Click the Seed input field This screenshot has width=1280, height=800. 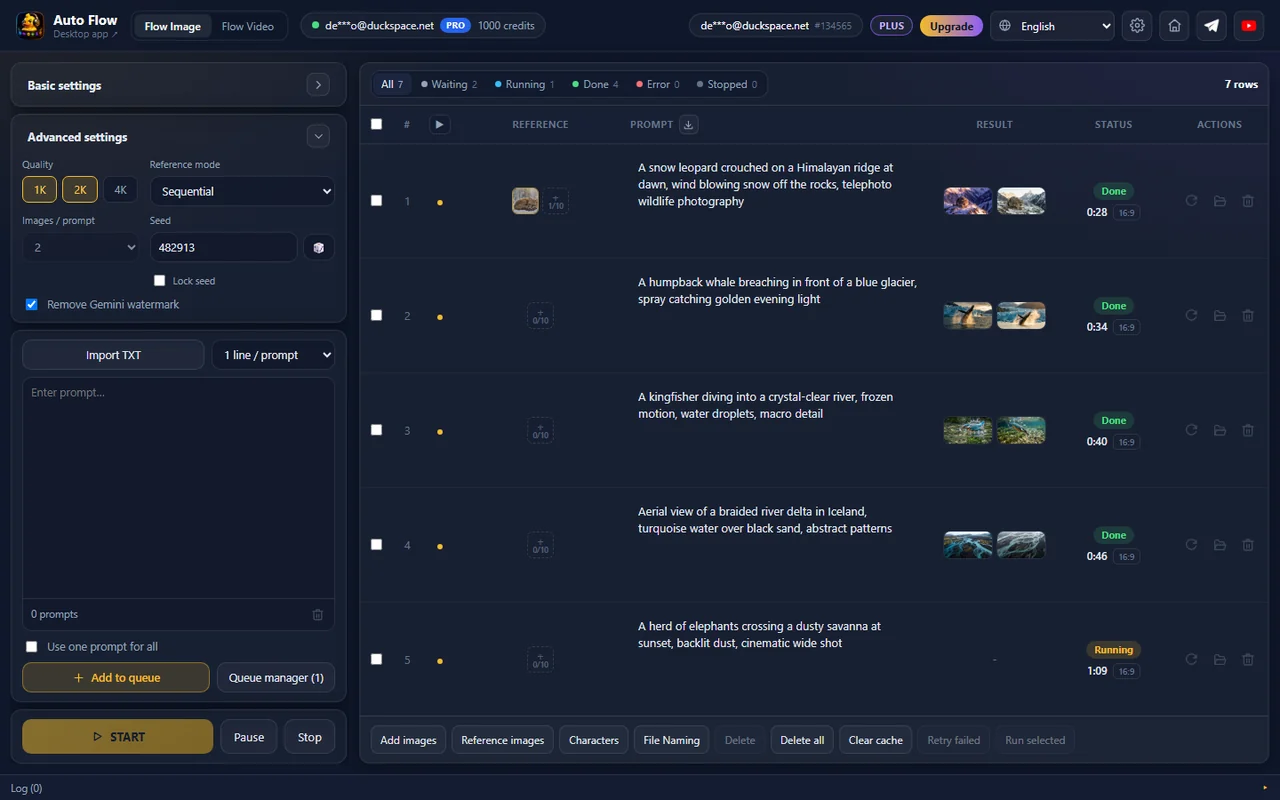pyautogui.click(x=223, y=247)
